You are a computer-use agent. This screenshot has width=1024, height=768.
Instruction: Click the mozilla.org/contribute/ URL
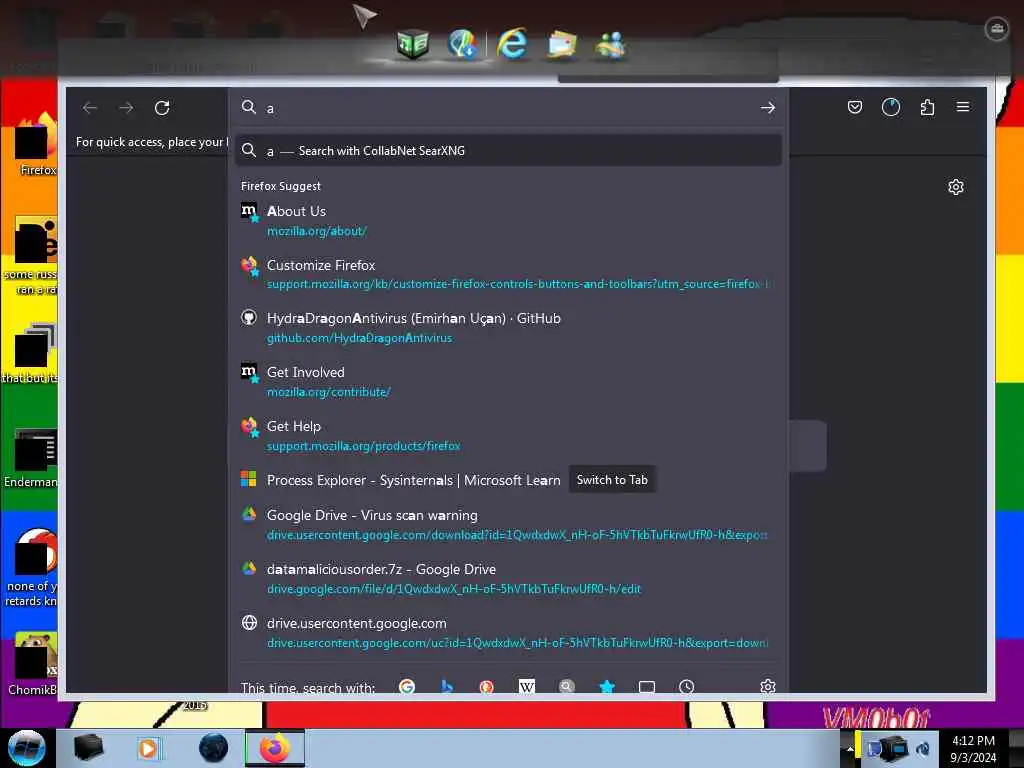328,392
